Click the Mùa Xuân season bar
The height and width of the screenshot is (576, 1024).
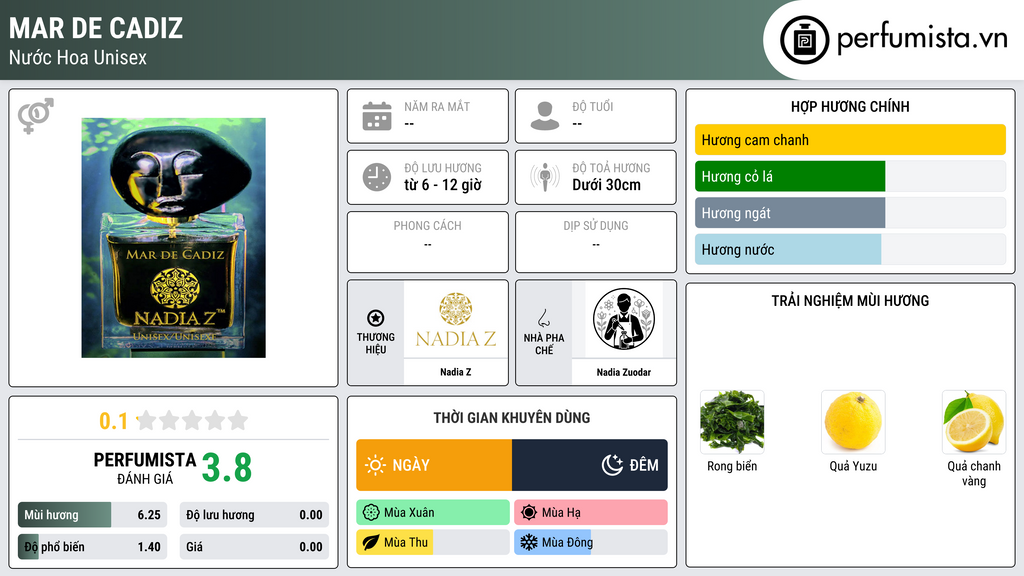click(x=433, y=513)
